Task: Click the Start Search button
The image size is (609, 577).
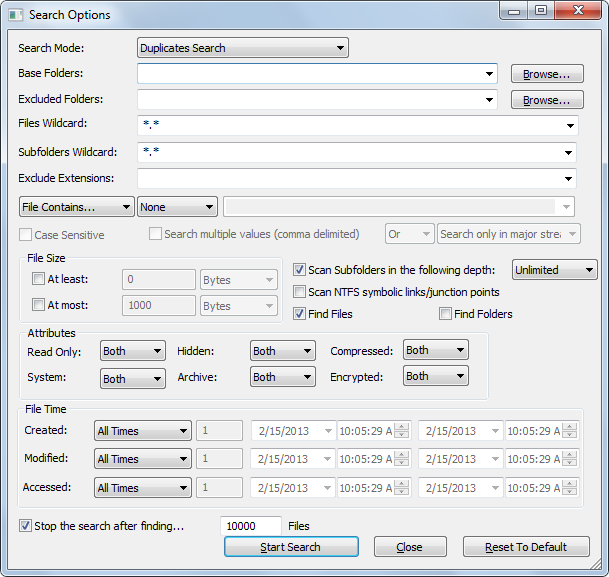Action: click(x=291, y=547)
